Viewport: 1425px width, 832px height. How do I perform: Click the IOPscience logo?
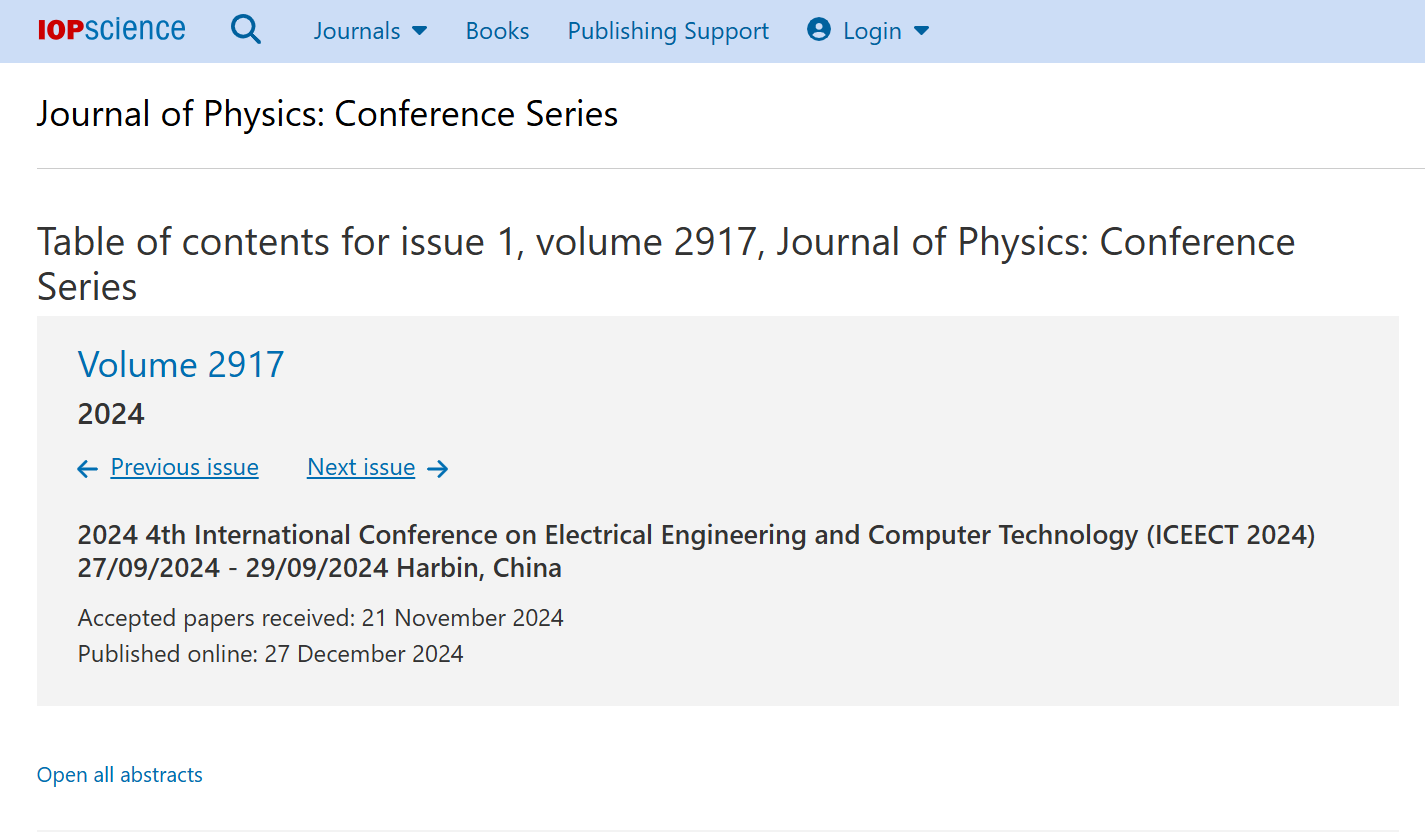pos(111,30)
